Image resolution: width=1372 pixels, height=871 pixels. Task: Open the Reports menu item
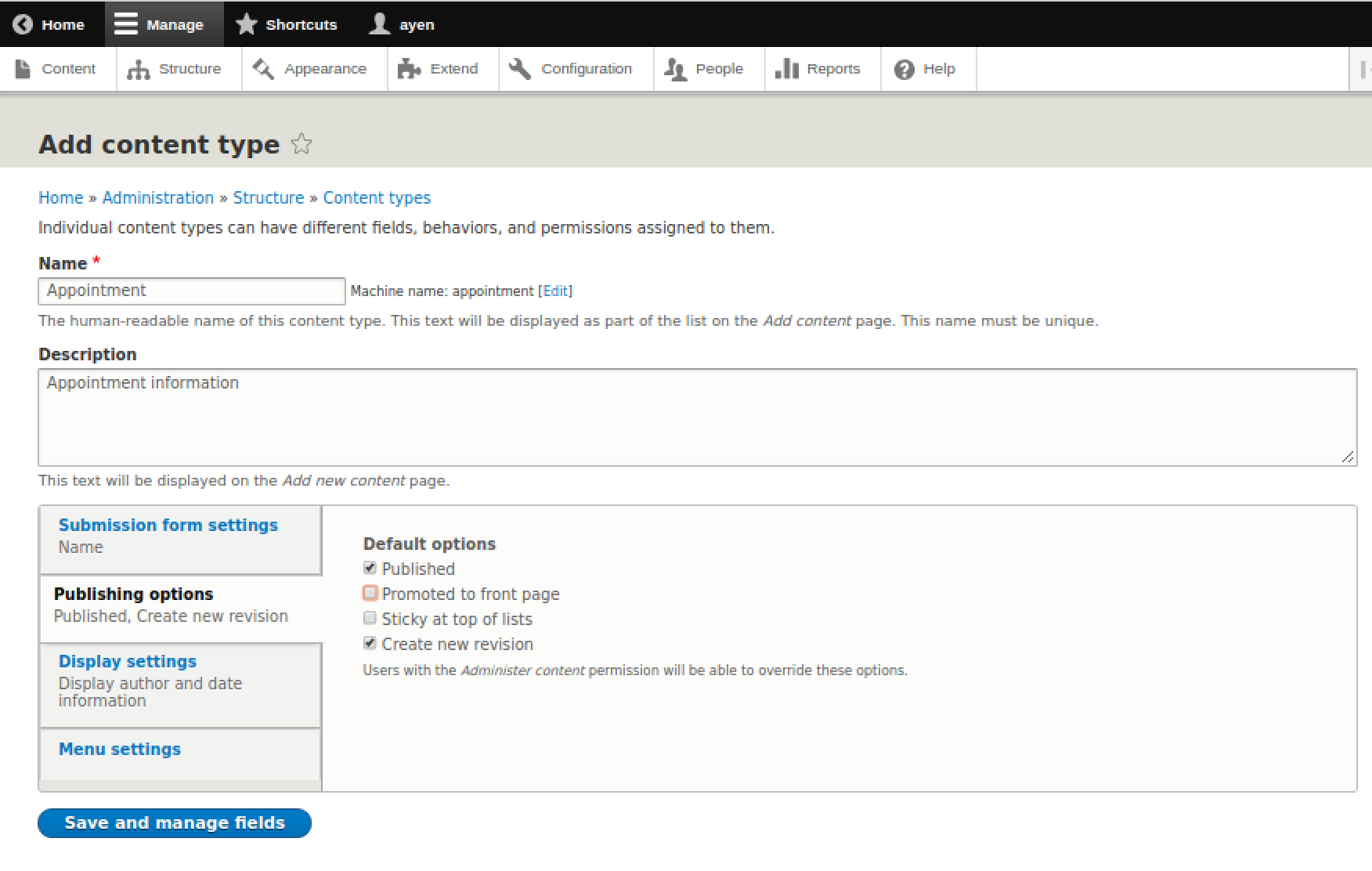click(x=823, y=69)
